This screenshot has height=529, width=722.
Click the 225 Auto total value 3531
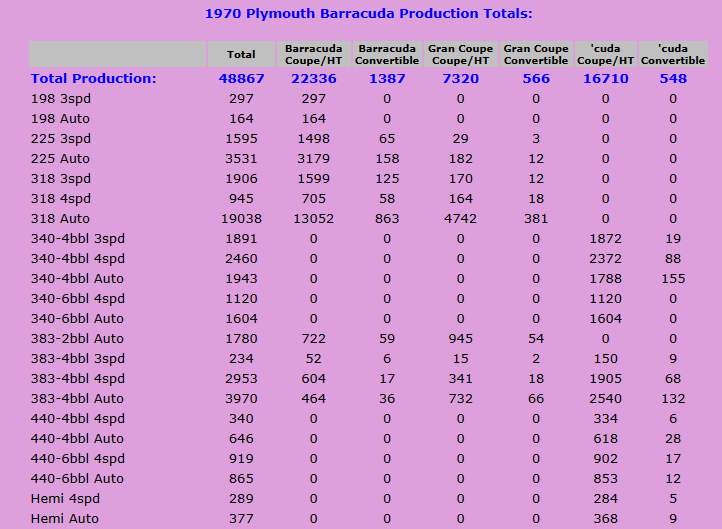[241, 159]
